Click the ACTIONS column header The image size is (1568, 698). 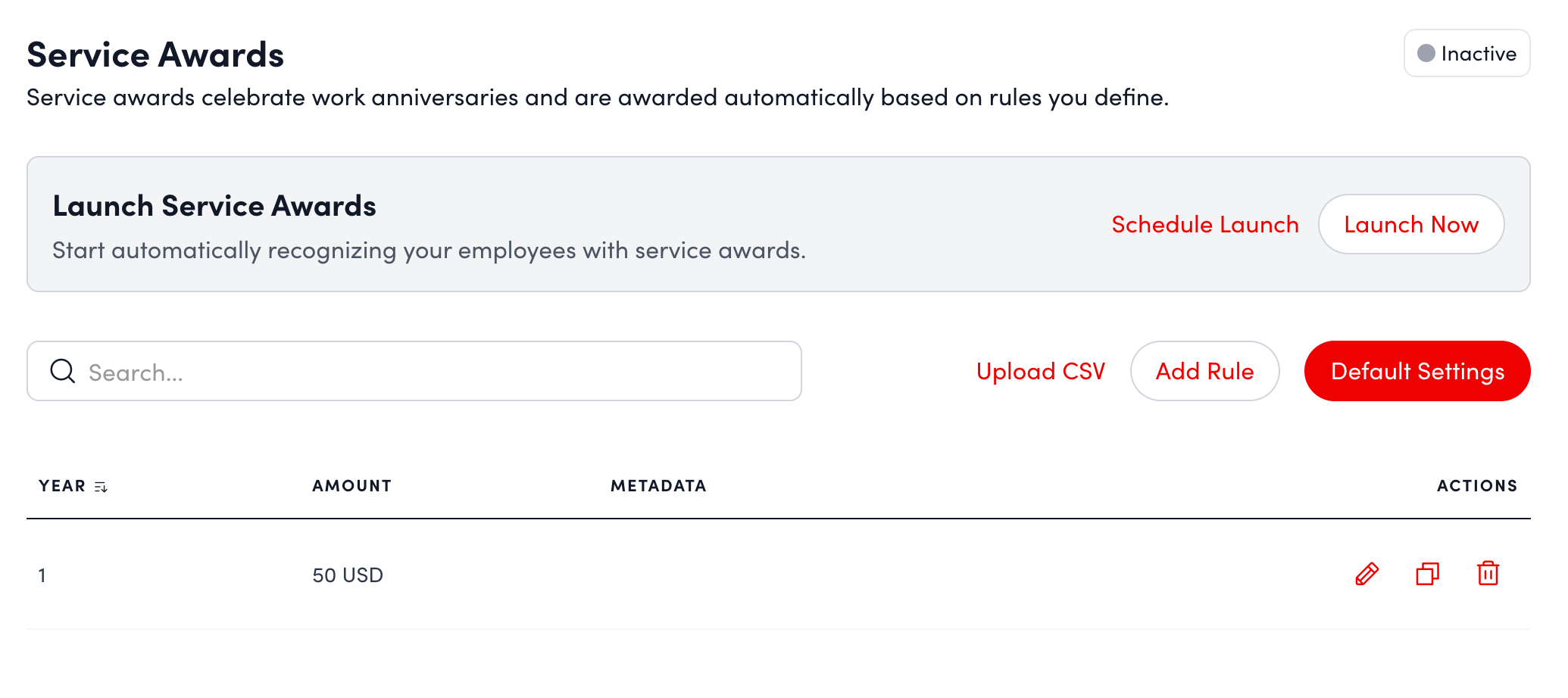(1476, 486)
